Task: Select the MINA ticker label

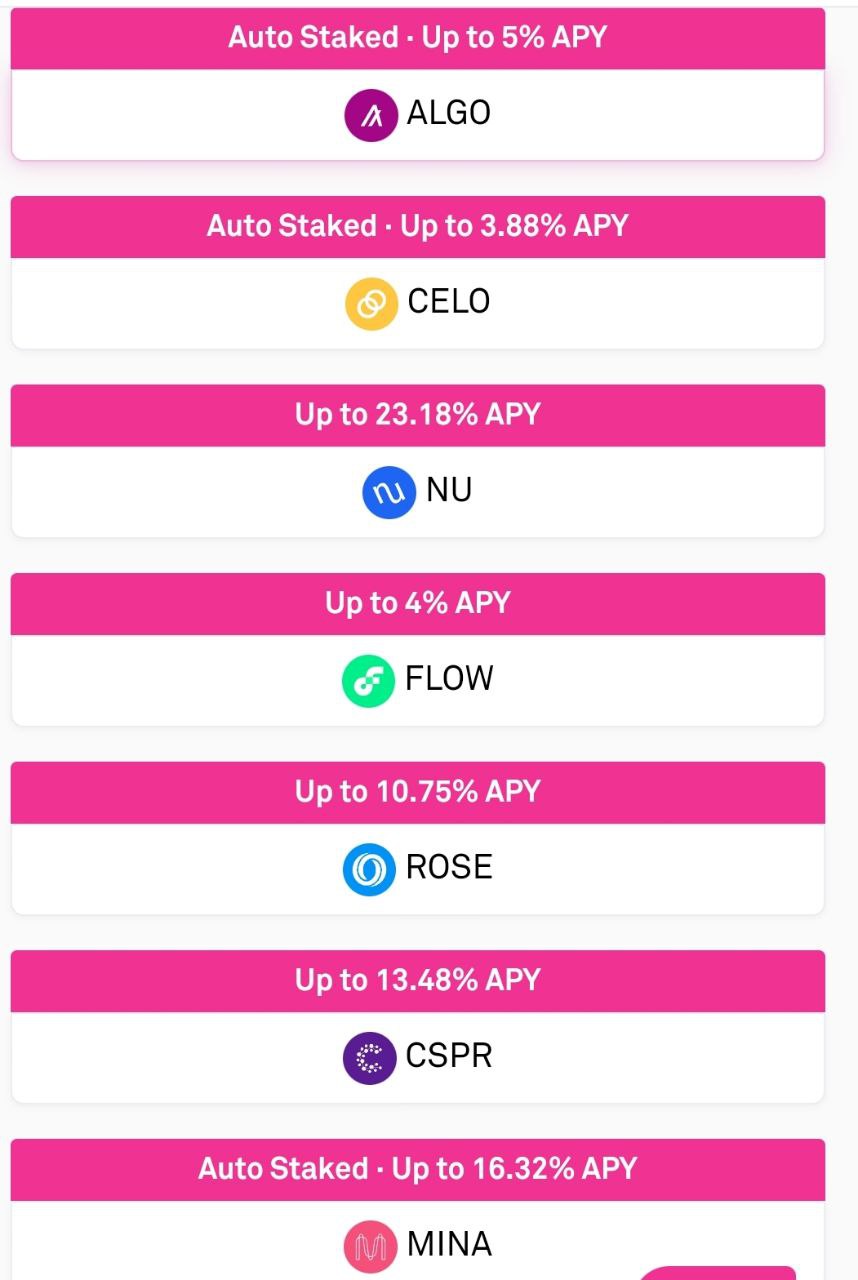Action: pos(449,1245)
